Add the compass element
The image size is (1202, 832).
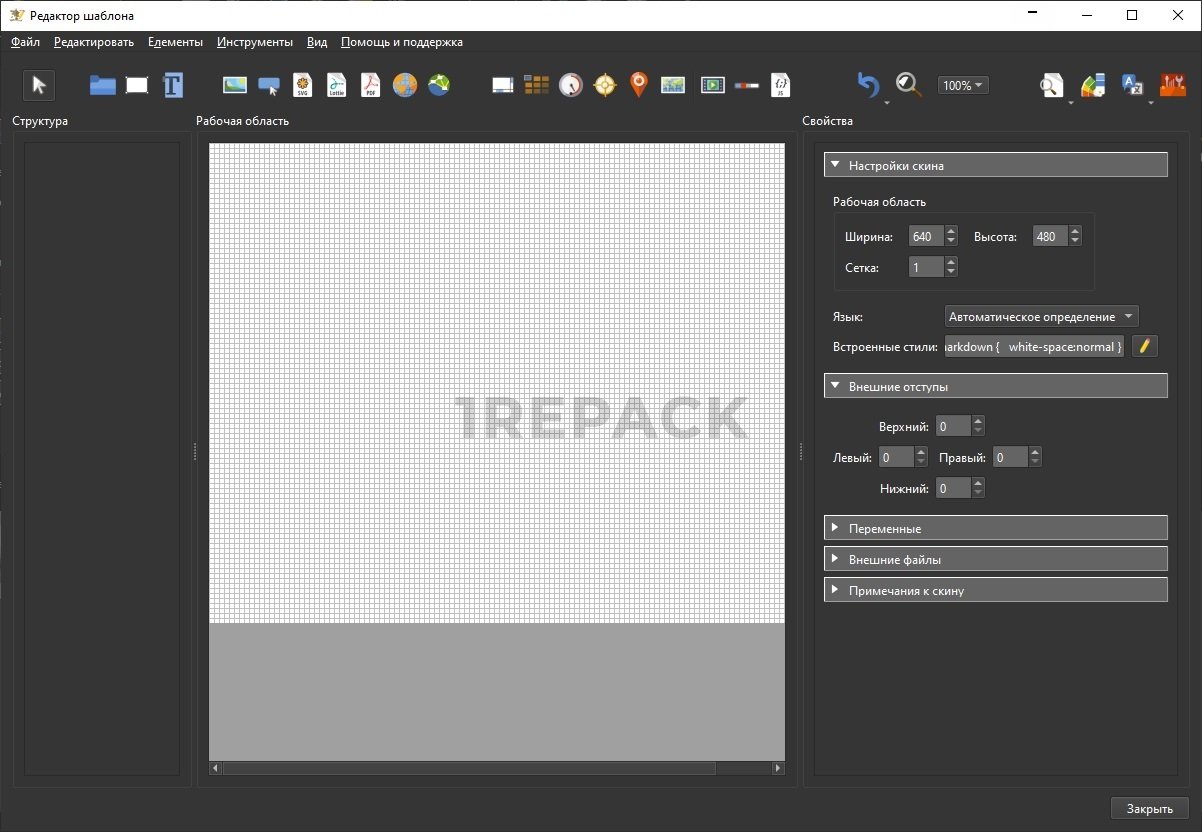pos(605,85)
